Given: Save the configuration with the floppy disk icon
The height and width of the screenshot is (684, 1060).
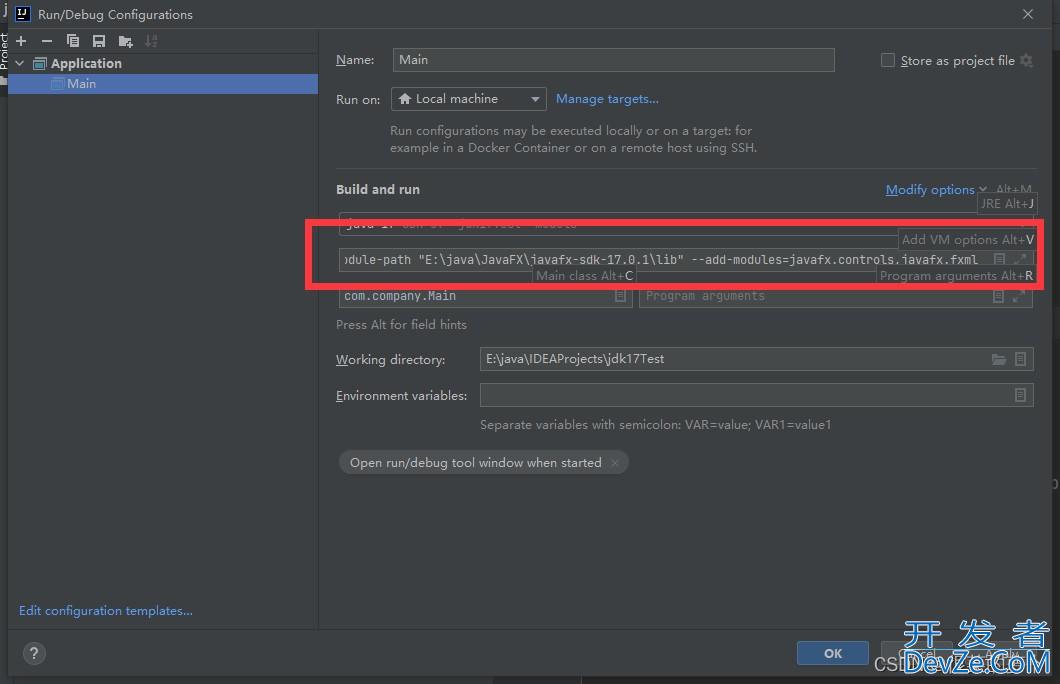Looking at the screenshot, I should 99,41.
